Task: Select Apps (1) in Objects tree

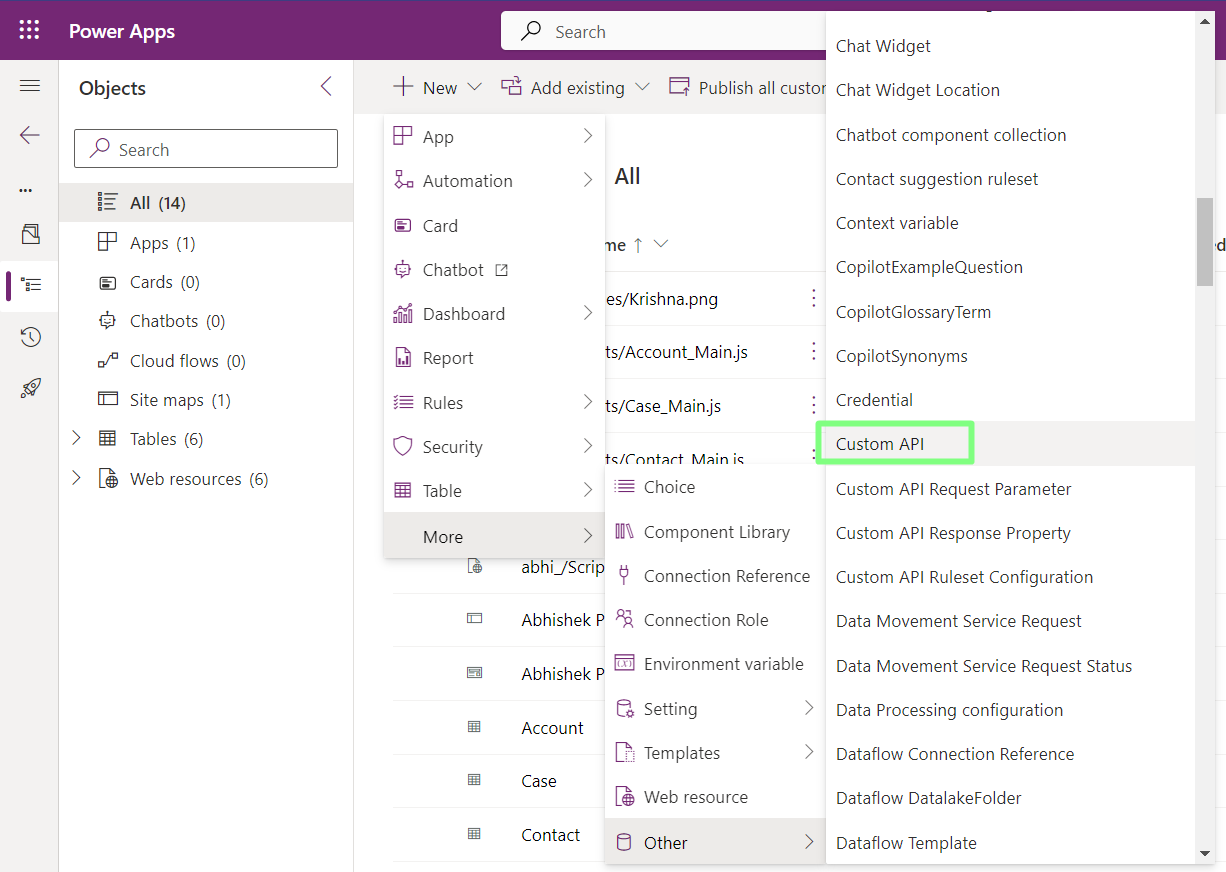Action: point(206,243)
